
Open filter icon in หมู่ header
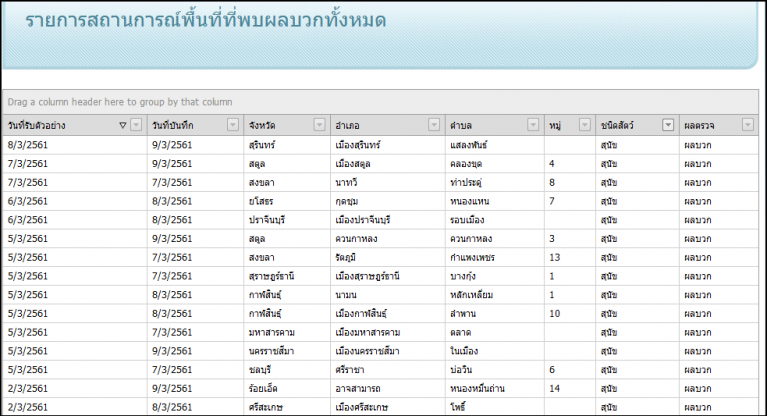[584, 125]
